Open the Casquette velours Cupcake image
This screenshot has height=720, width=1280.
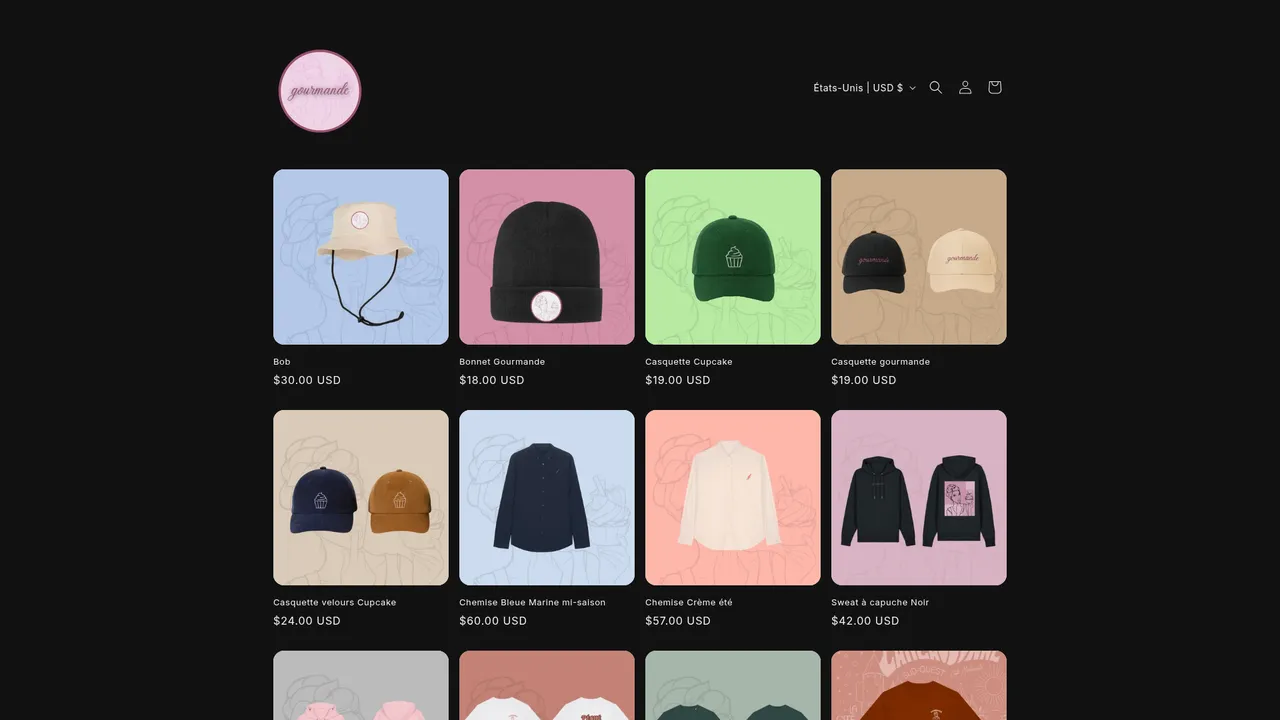tap(361, 498)
